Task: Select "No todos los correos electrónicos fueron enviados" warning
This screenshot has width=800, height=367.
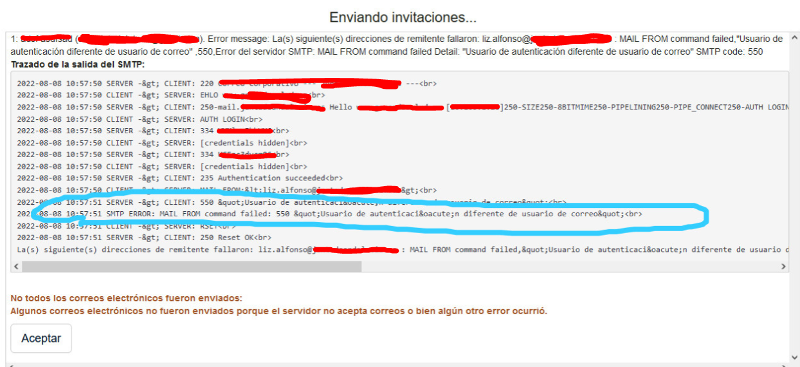Action: point(127,298)
